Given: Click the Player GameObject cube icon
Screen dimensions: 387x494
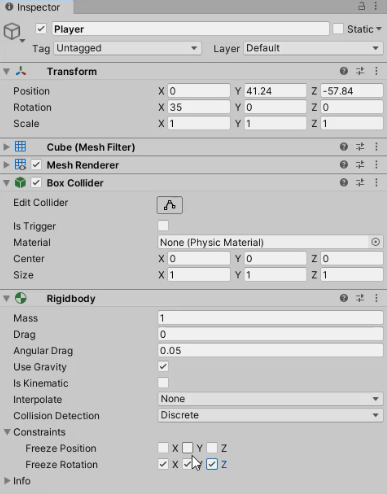Looking at the screenshot, I should 12,32.
